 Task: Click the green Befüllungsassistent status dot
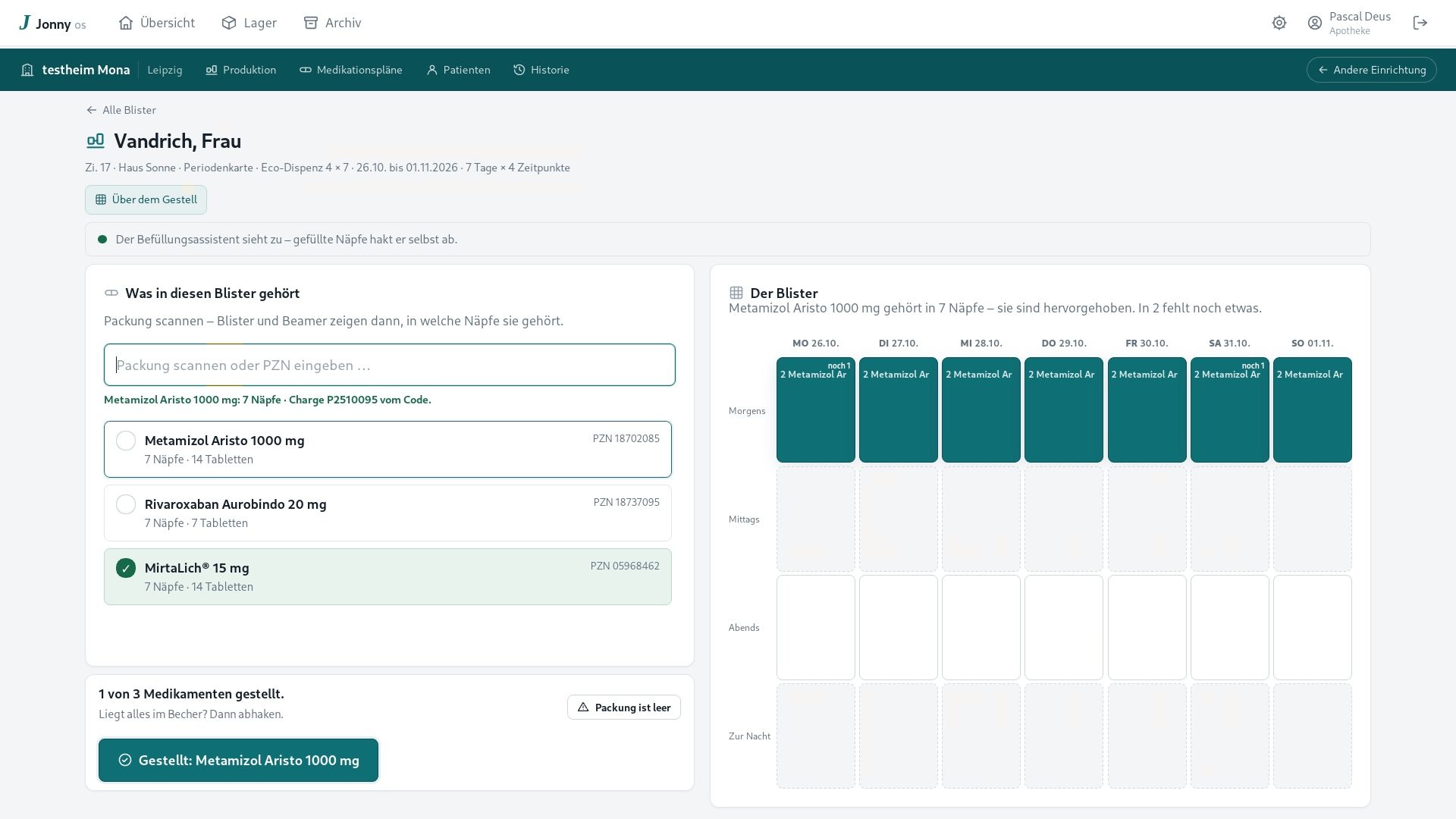pyautogui.click(x=102, y=240)
